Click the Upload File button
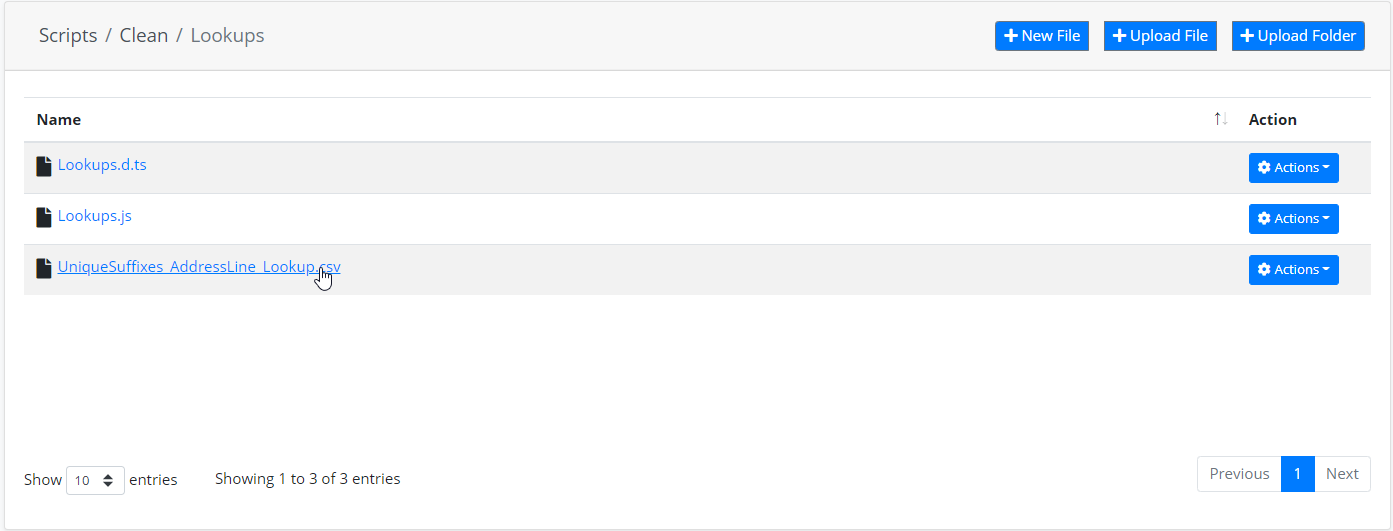Image resolution: width=1393 pixels, height=531 pixels. pyautogui.click(x=1160, y=36)
